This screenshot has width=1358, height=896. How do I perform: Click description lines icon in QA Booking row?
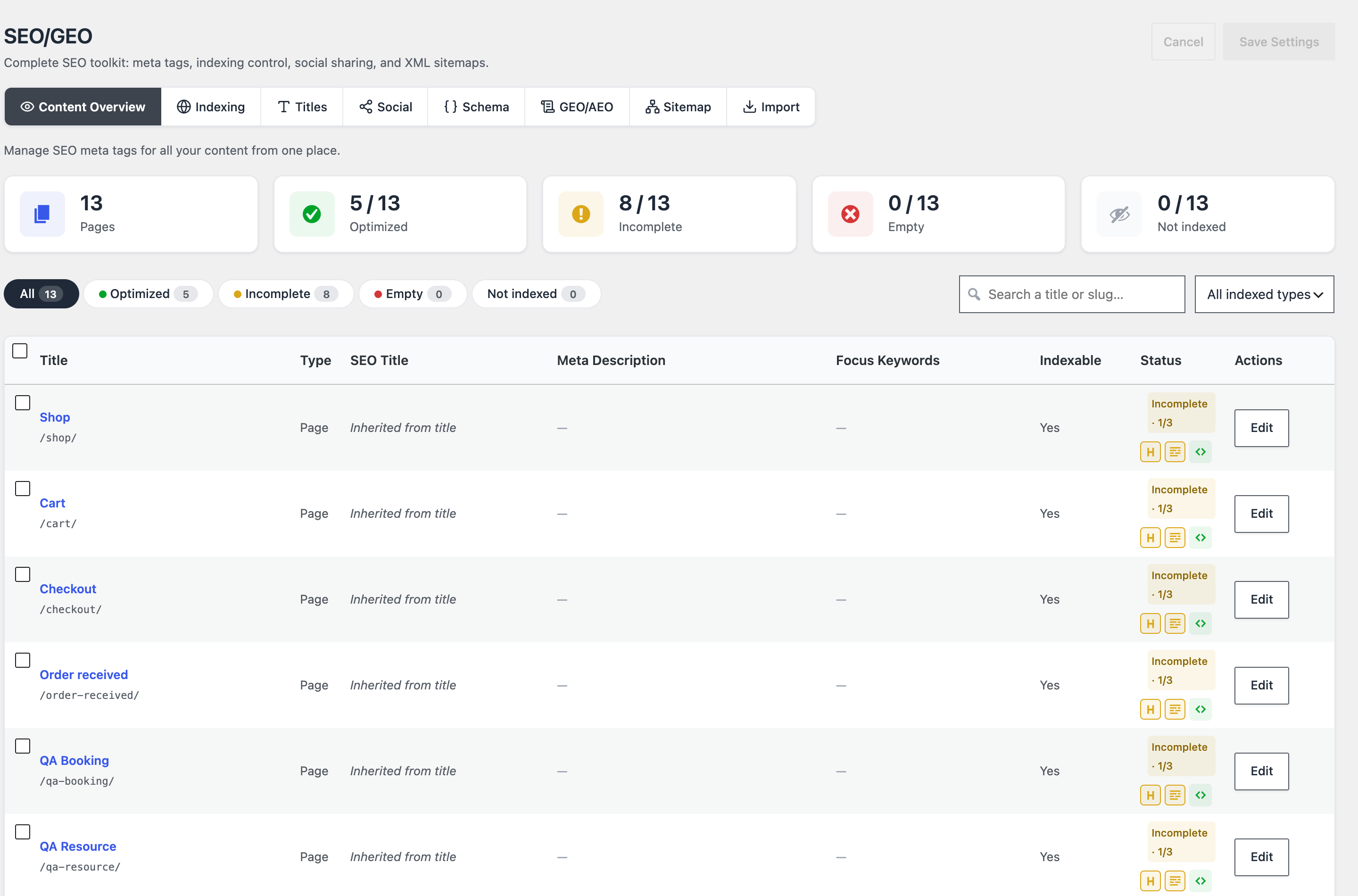click(x=1175, y=795)
